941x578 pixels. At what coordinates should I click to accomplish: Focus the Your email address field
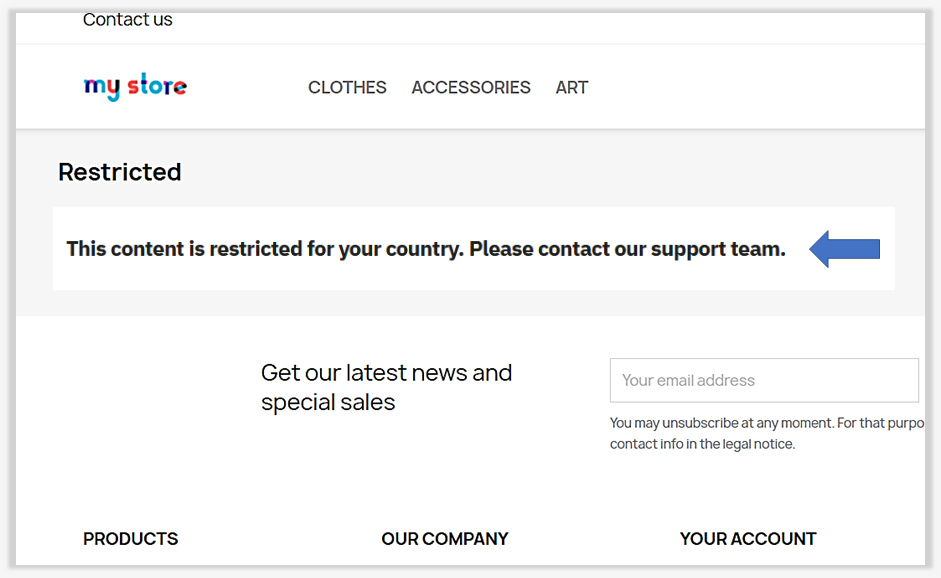[764, 380]
